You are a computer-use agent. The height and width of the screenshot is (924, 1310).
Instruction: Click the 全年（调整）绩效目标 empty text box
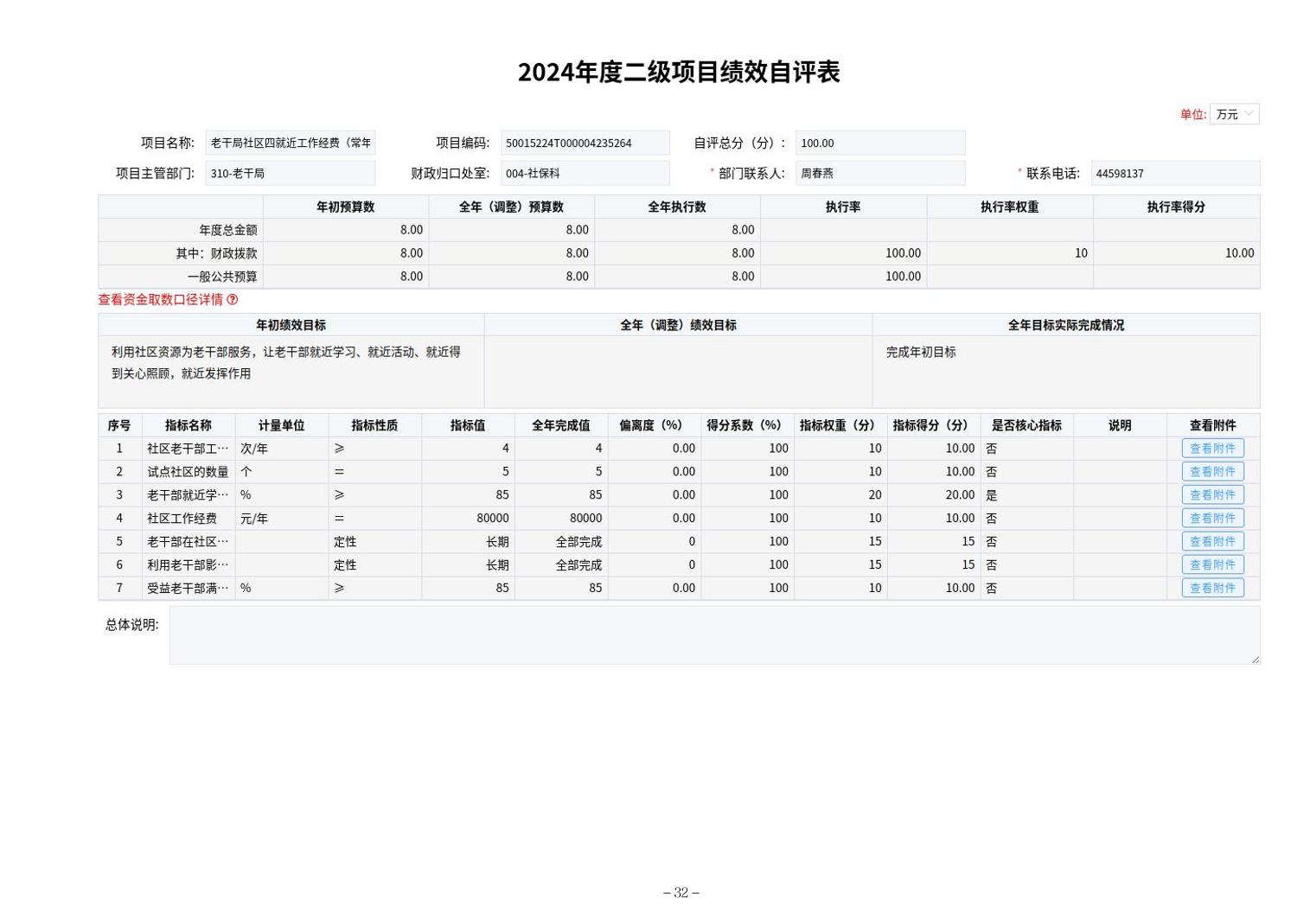click(678, 372)
